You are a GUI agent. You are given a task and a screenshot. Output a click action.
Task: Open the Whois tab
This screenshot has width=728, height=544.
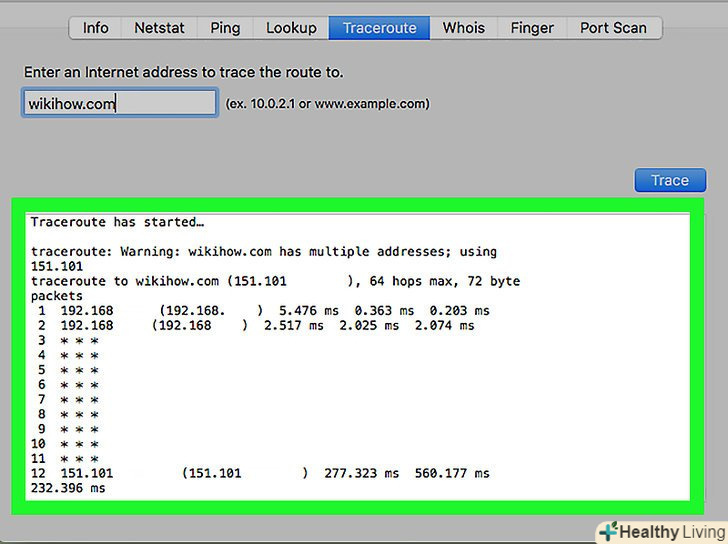[464, 28]
